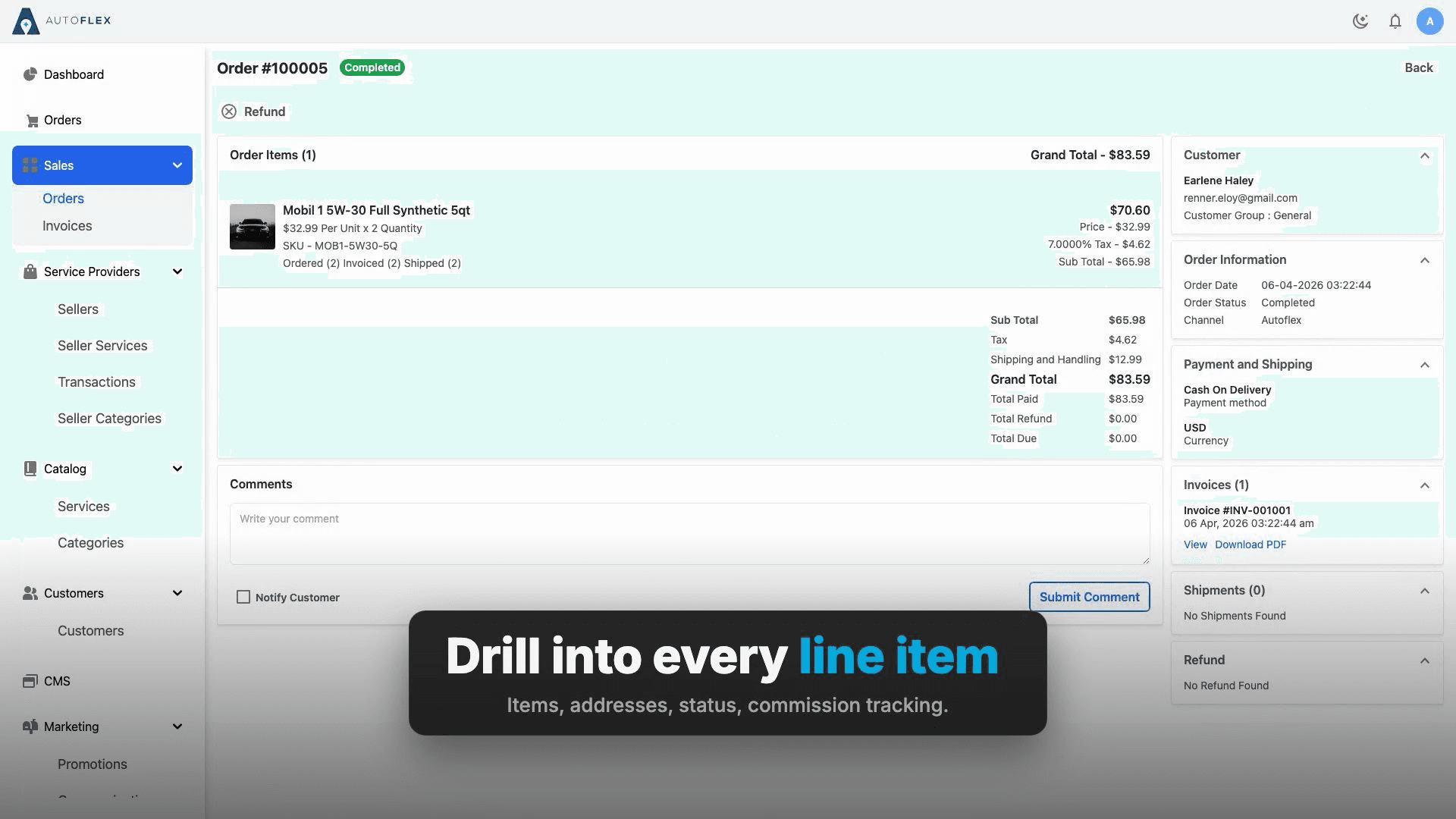Screen dimensions: 1456x819
Task: Collapse the Customer panel chevron
Action: click(1425, 155)
